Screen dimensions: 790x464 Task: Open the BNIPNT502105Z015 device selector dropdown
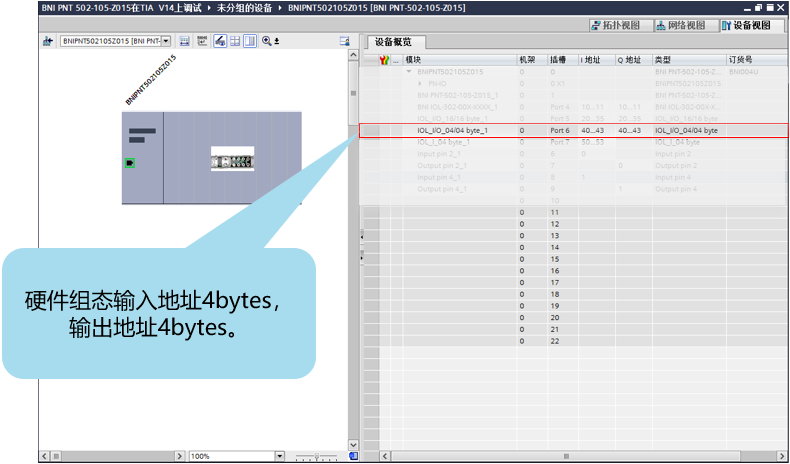coord(166,41)
